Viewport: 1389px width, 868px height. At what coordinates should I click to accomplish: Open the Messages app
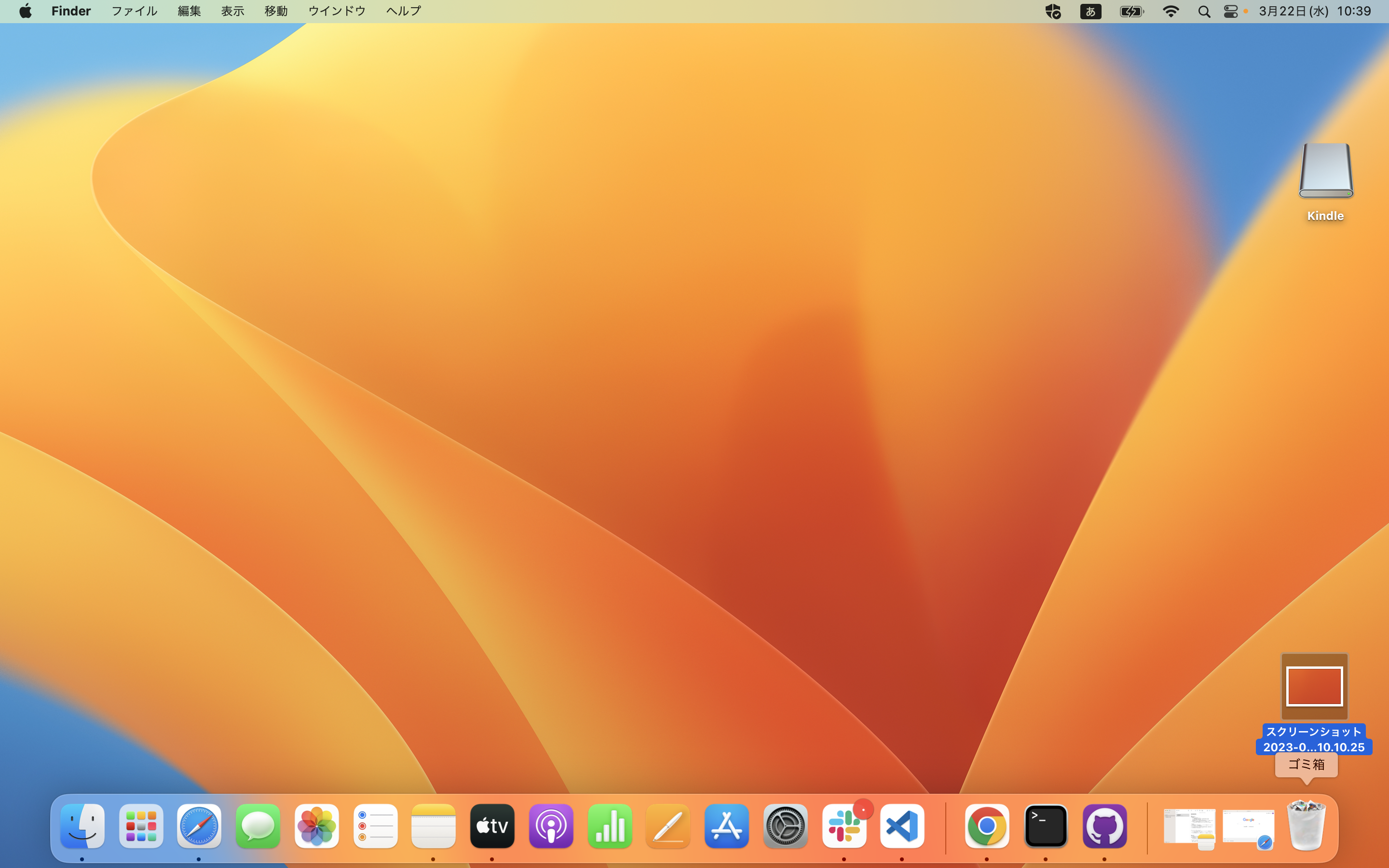(258, 826)
